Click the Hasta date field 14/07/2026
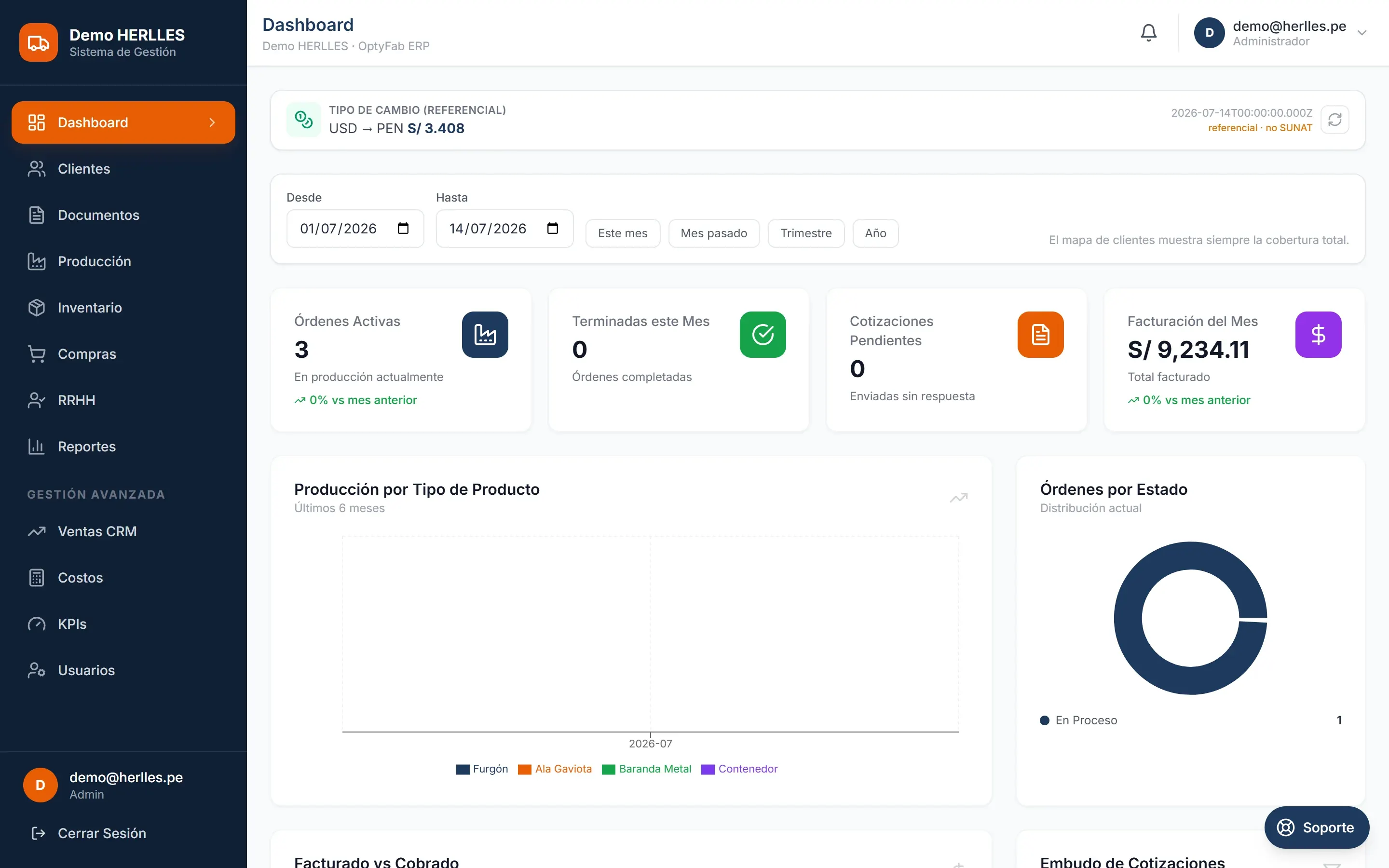 click(x=504, y=229)
